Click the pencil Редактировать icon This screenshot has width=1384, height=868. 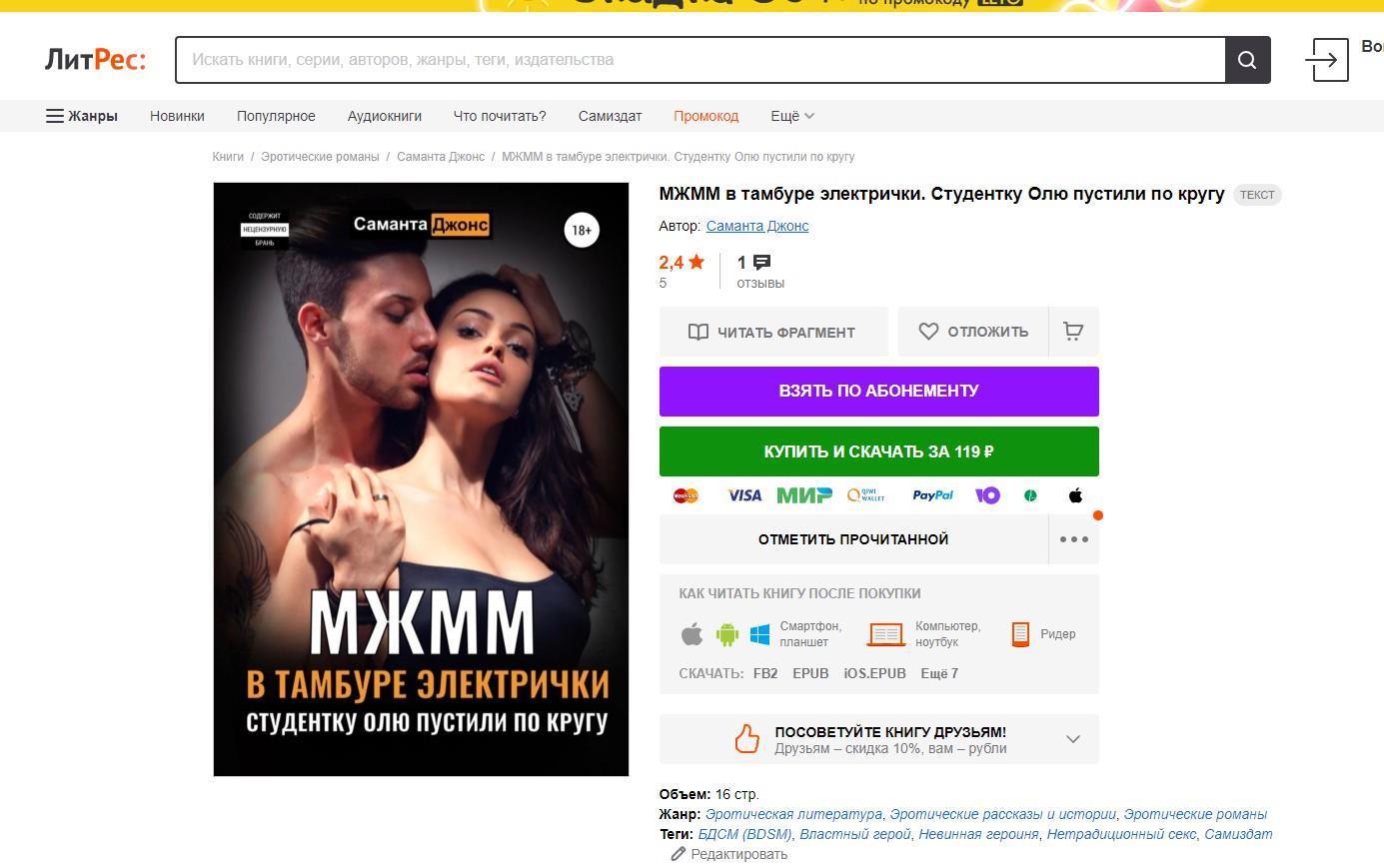click(x=679, y=854)
